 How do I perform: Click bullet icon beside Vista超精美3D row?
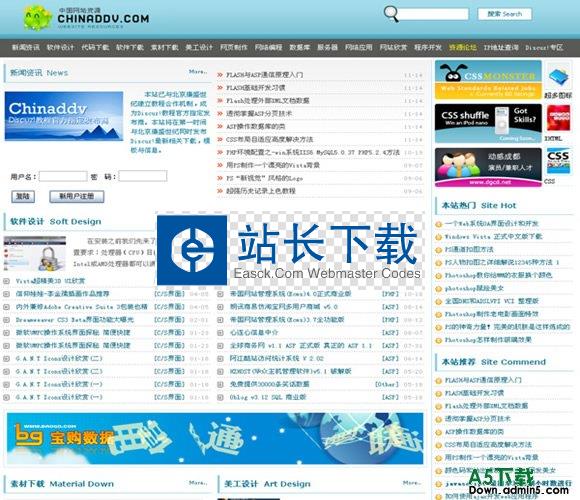(x=6, y=281)
